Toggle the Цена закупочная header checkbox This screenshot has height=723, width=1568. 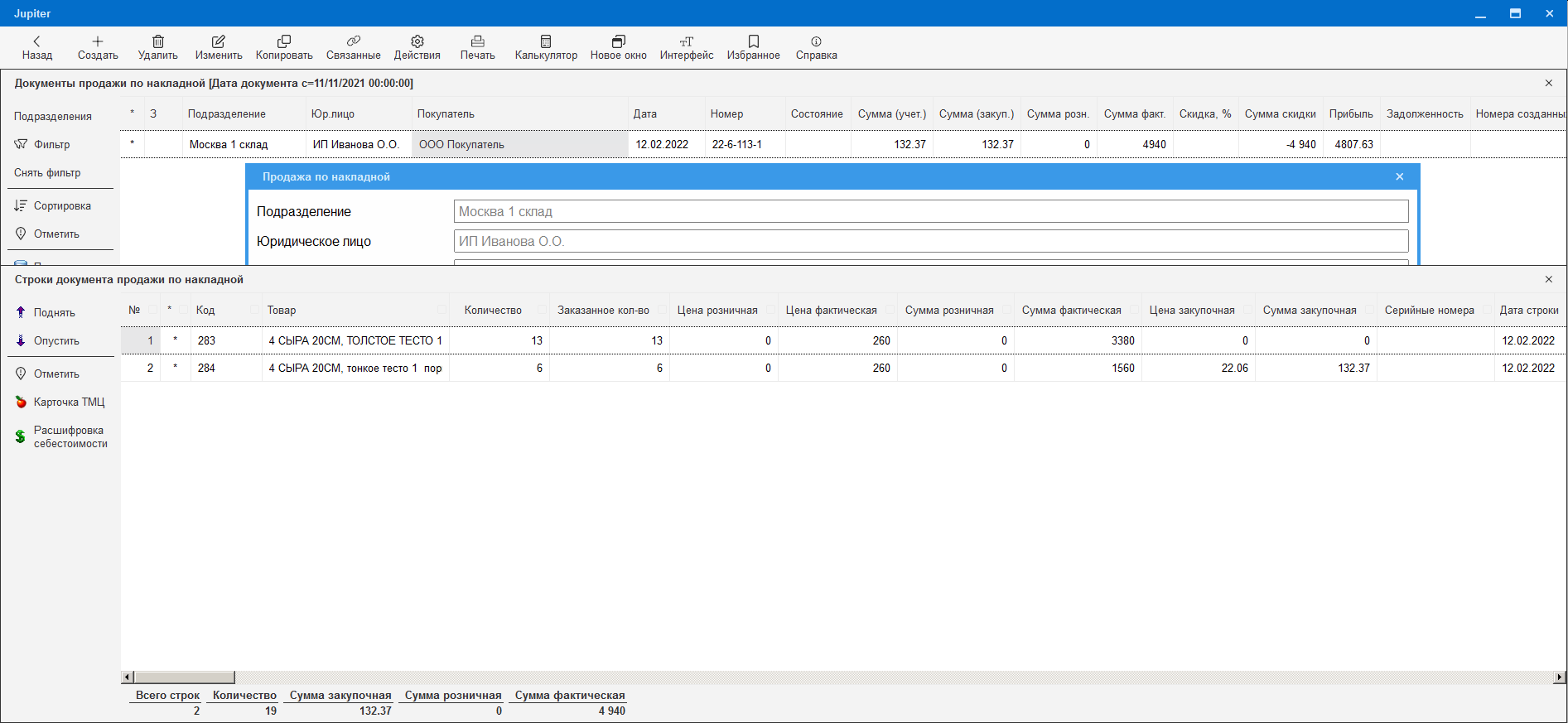(1247, 310)
